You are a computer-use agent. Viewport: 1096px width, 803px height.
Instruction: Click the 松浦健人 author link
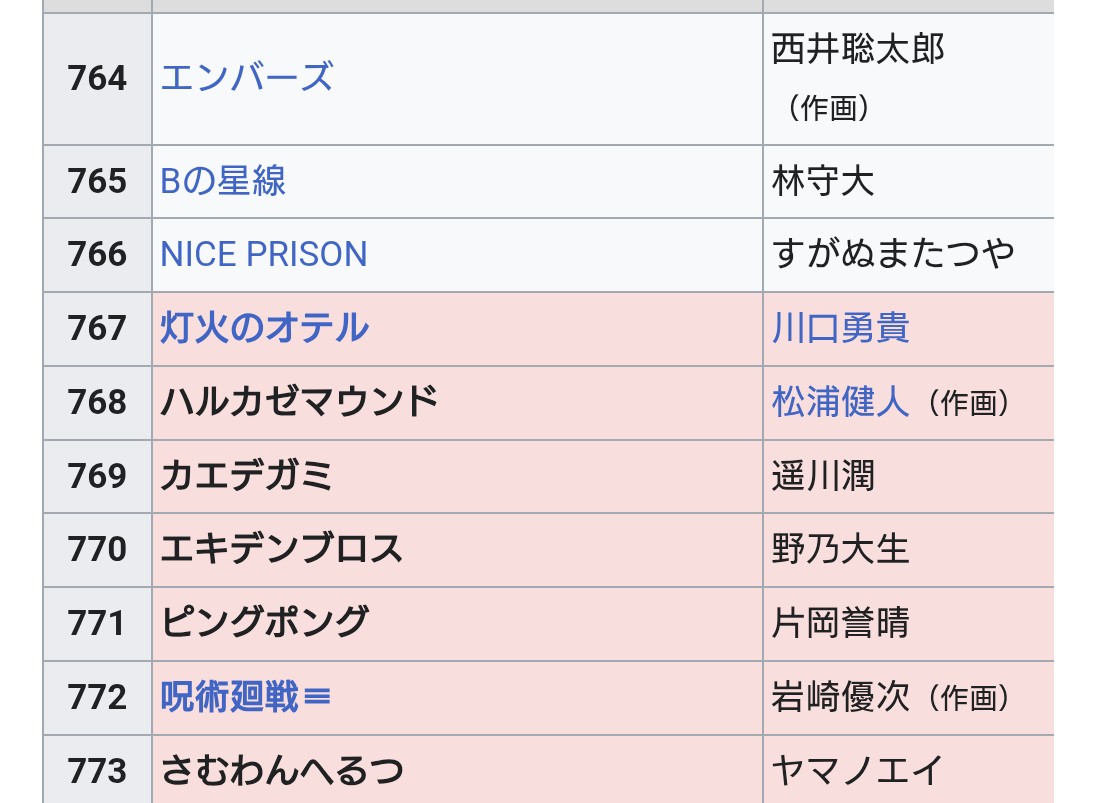[840, 402]
